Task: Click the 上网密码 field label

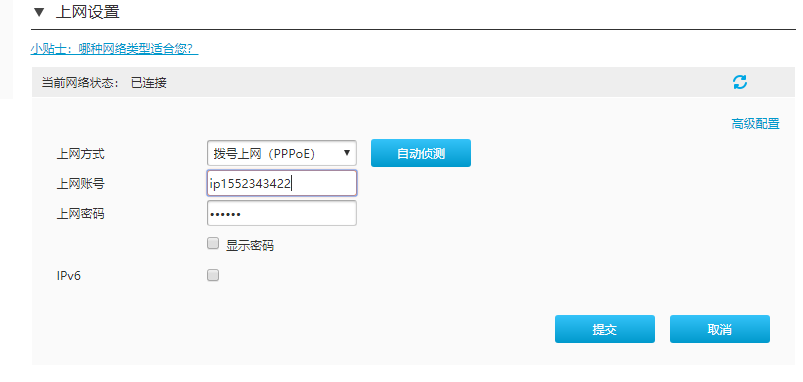Action: (80, 213)
